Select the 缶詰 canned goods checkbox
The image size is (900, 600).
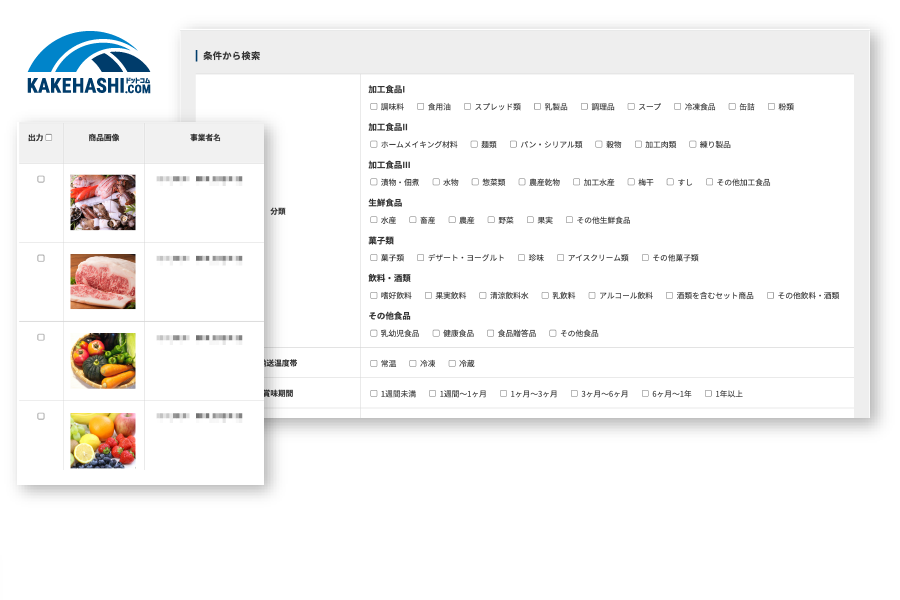731,106
